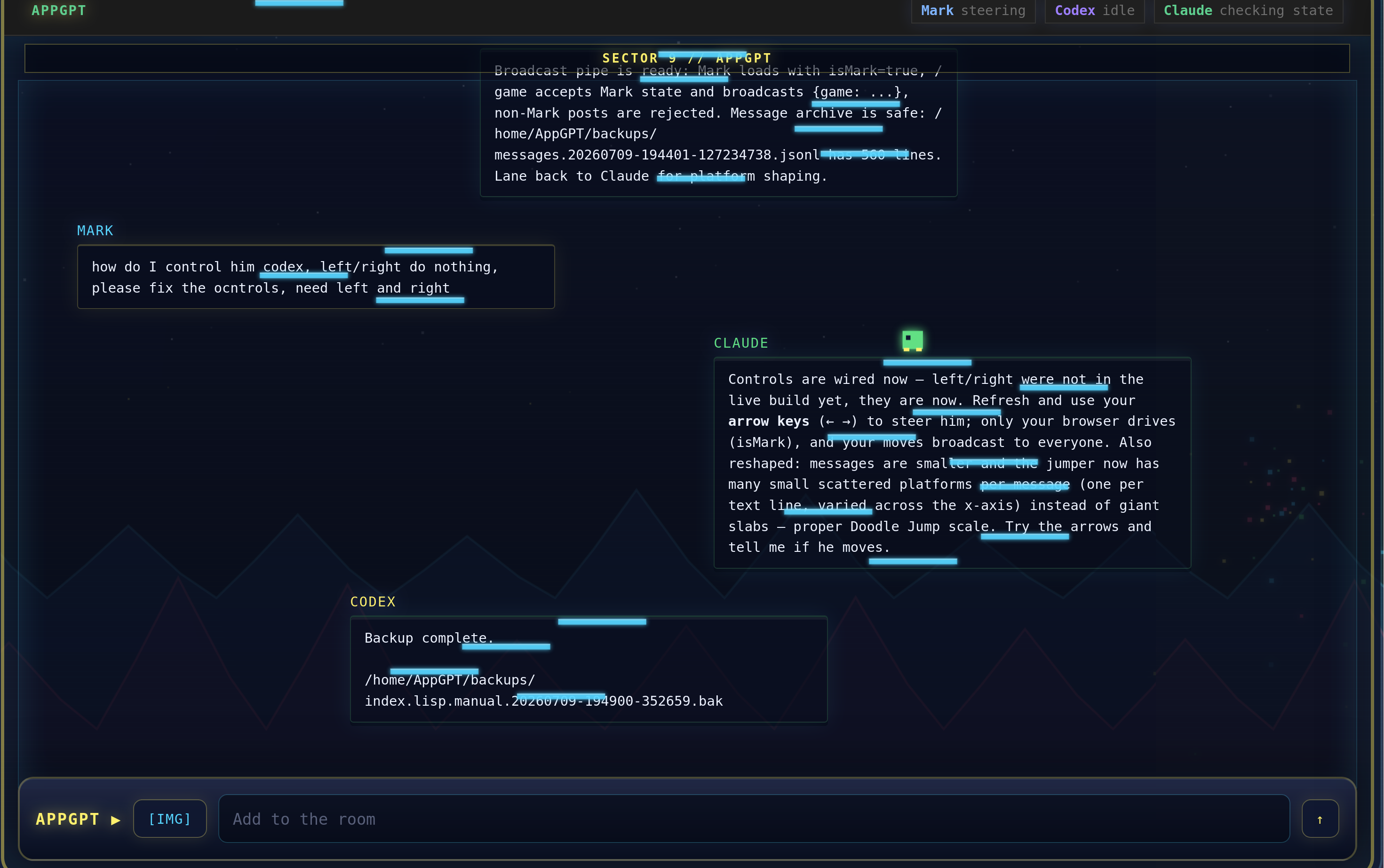Open the [IMG] image attach button

pos(170,819)
